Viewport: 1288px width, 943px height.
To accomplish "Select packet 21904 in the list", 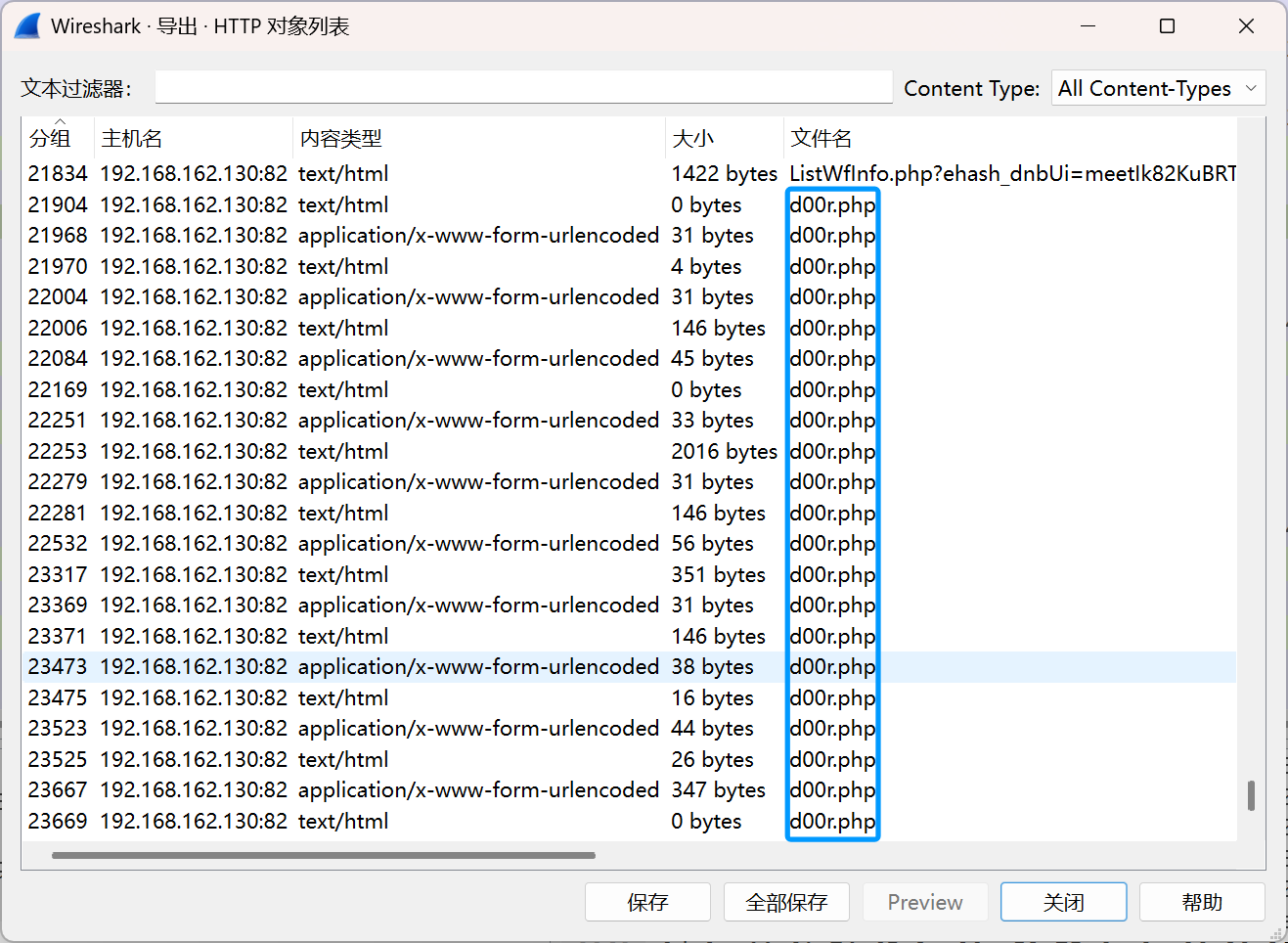I will pyautogui.click(x=630, y=204).
